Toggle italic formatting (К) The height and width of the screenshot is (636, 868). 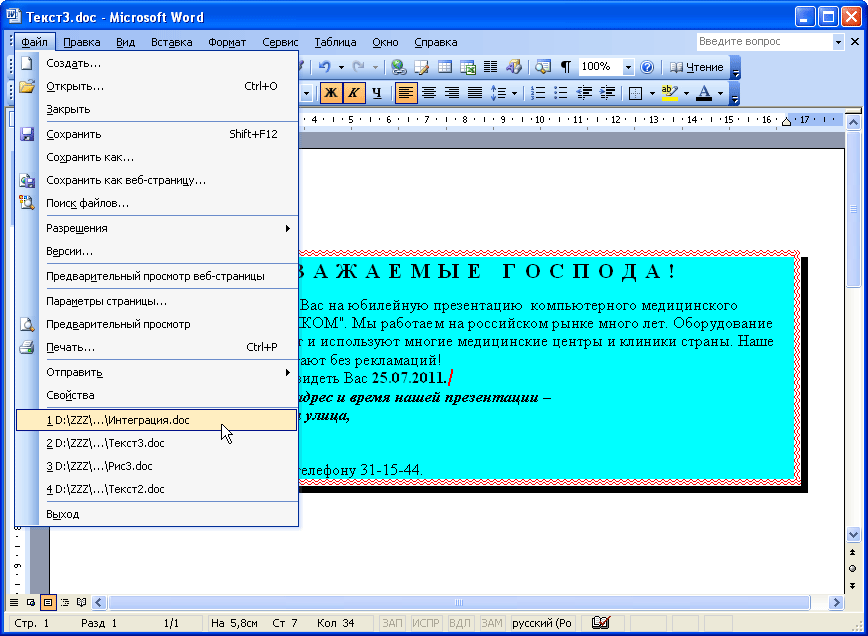[x=353, y=93]
